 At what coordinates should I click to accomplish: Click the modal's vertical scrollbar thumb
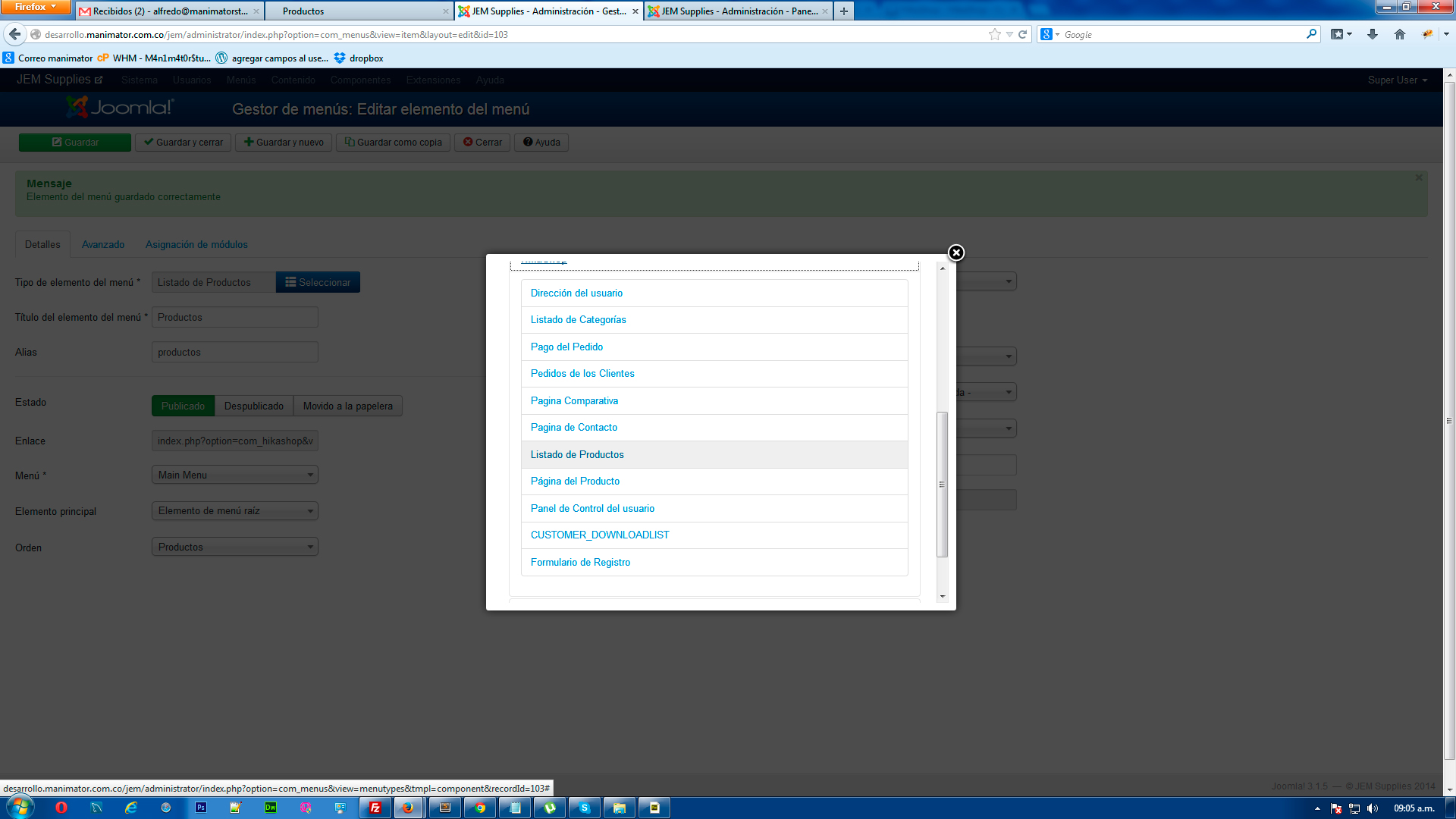[x=942, y=484]
